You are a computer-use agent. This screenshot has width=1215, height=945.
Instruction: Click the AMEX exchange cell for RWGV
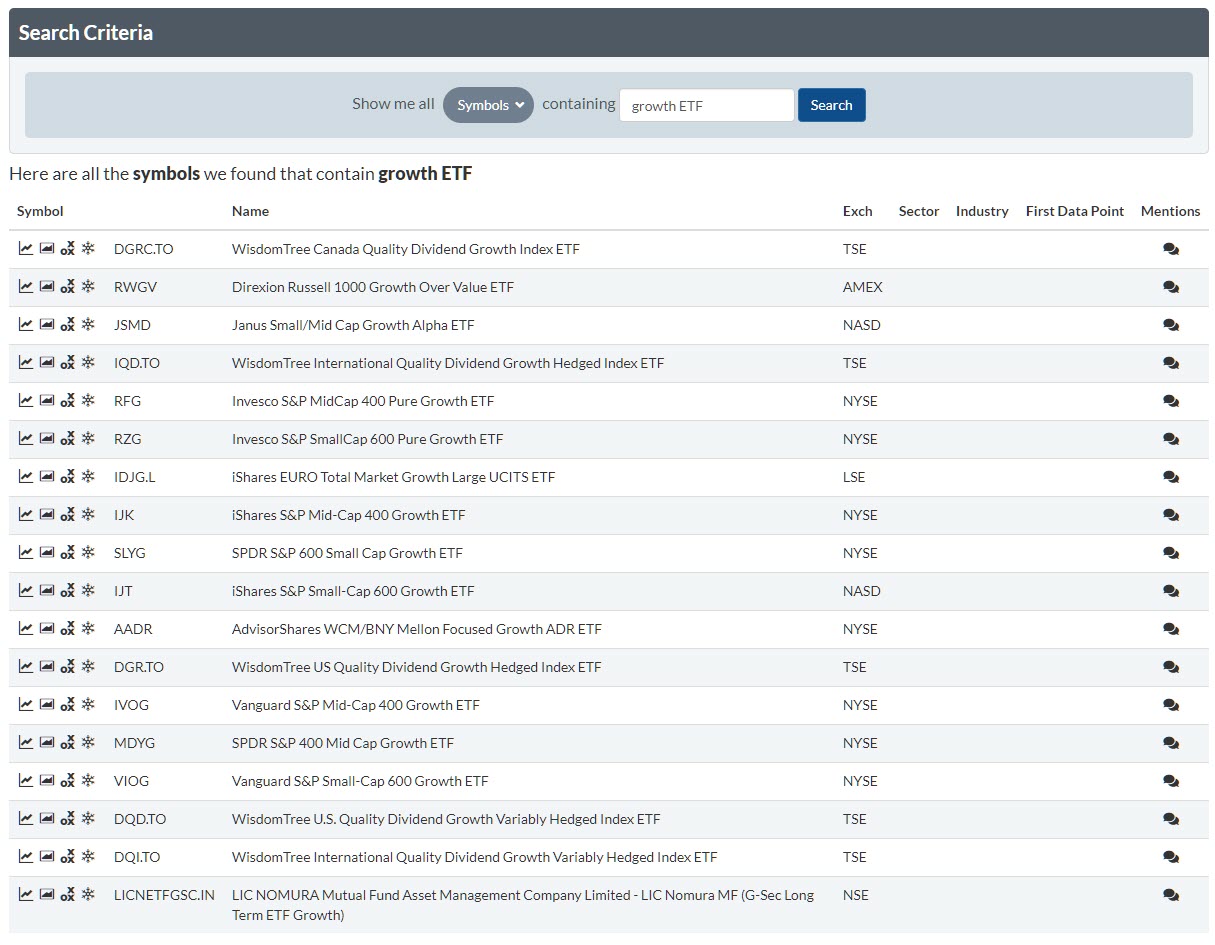tap(863, 287)
